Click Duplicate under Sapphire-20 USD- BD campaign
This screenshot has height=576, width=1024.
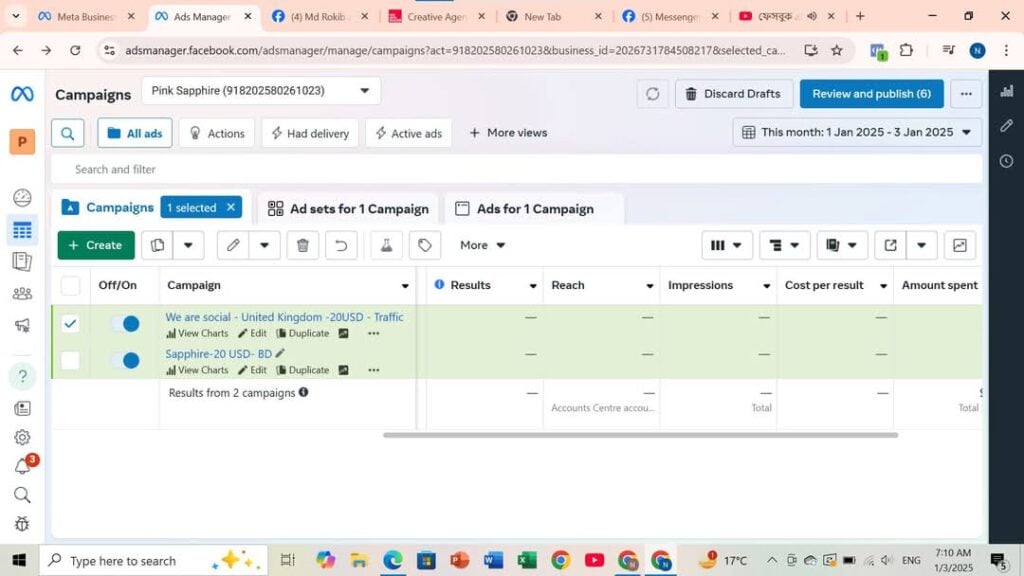click(302, 370)
